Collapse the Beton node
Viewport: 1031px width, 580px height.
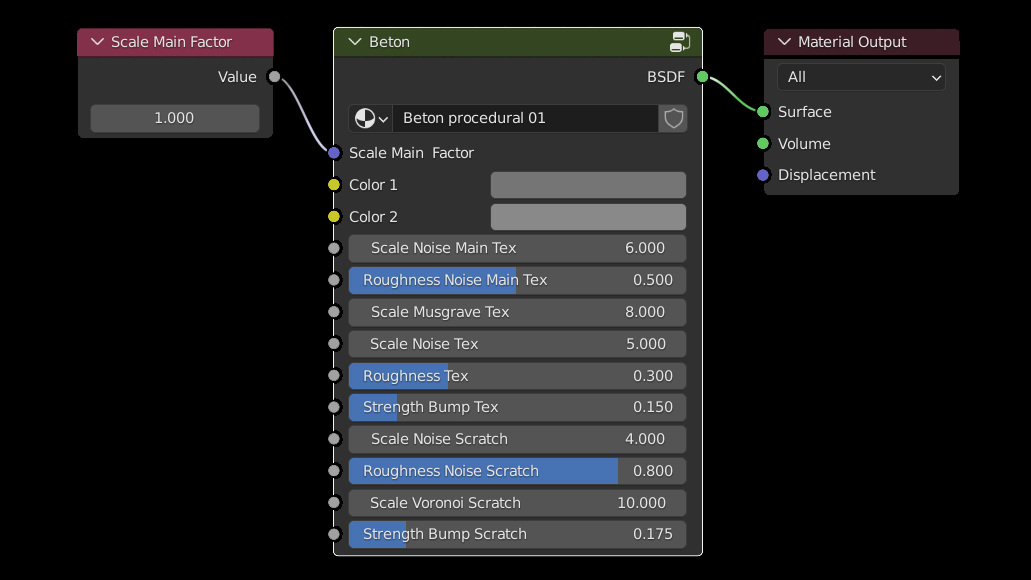[x=354, y=42]
